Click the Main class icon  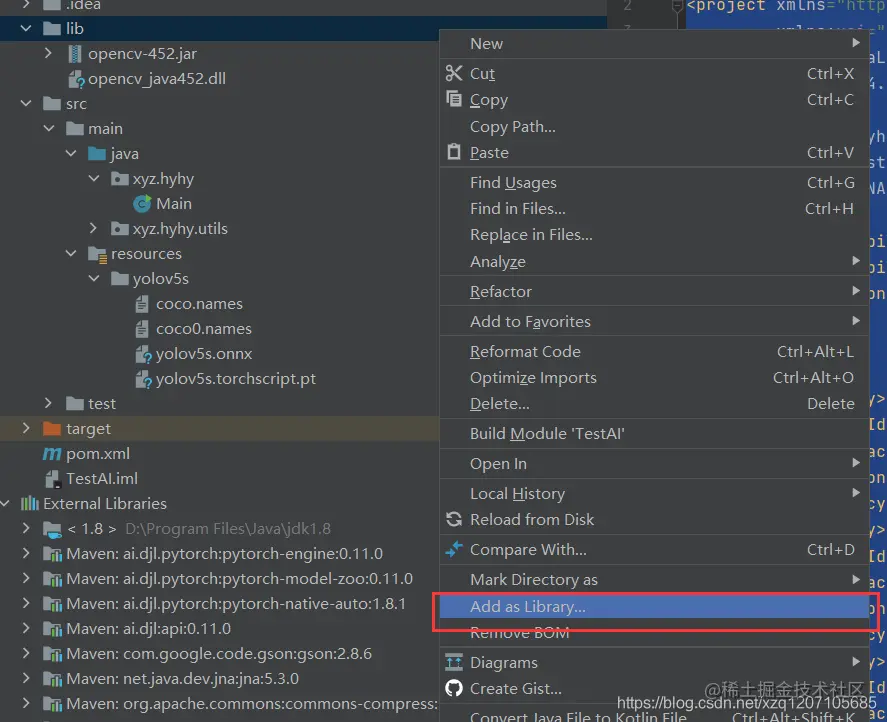(142, 204)
